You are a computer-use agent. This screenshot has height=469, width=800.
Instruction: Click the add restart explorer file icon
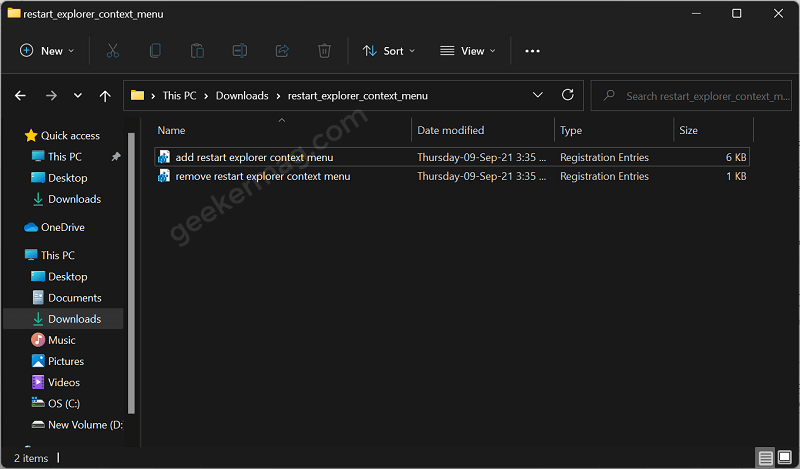(x=164, y=157)
